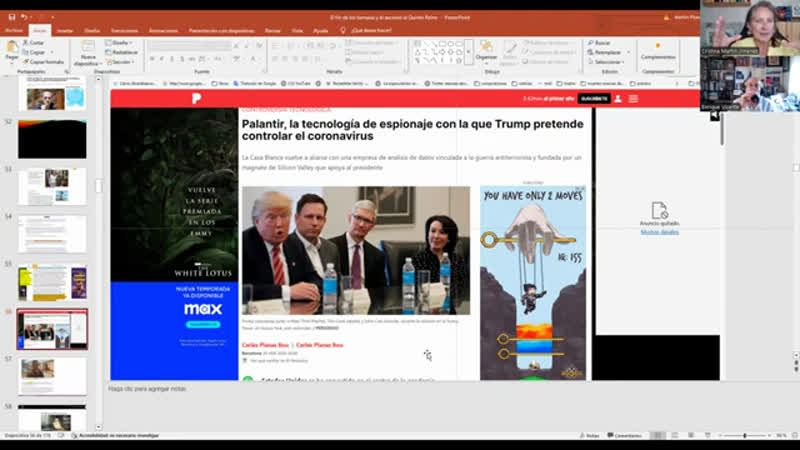800x450 pixels.
Task: Open the Archivo tab
Action: point(14,31)
